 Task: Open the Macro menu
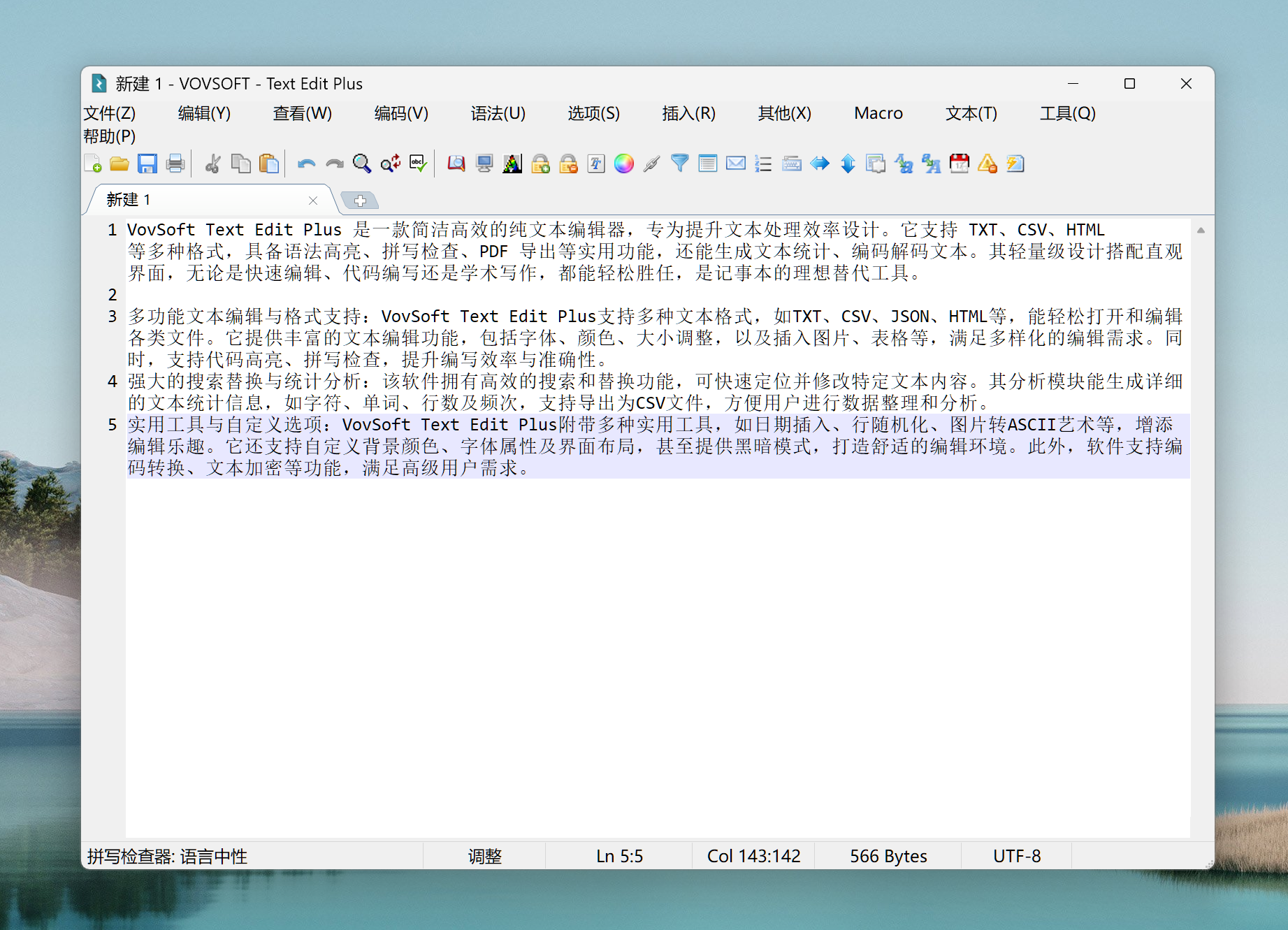point(878,113)
